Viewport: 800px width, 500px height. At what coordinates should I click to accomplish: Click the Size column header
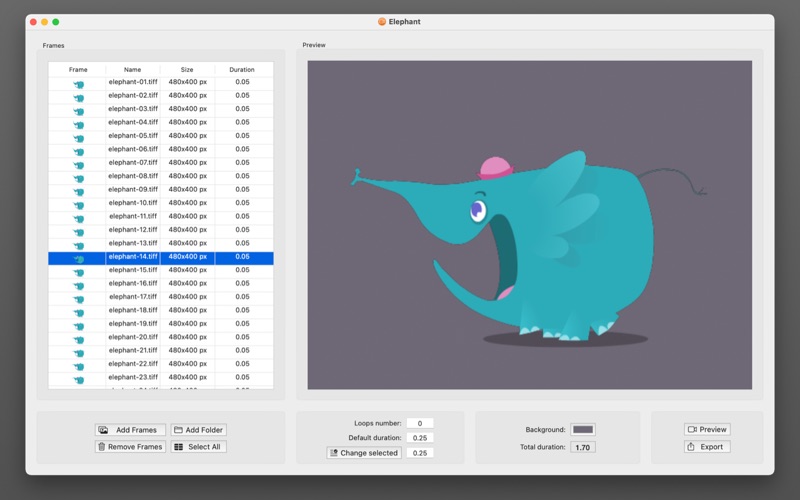point(187,69)
